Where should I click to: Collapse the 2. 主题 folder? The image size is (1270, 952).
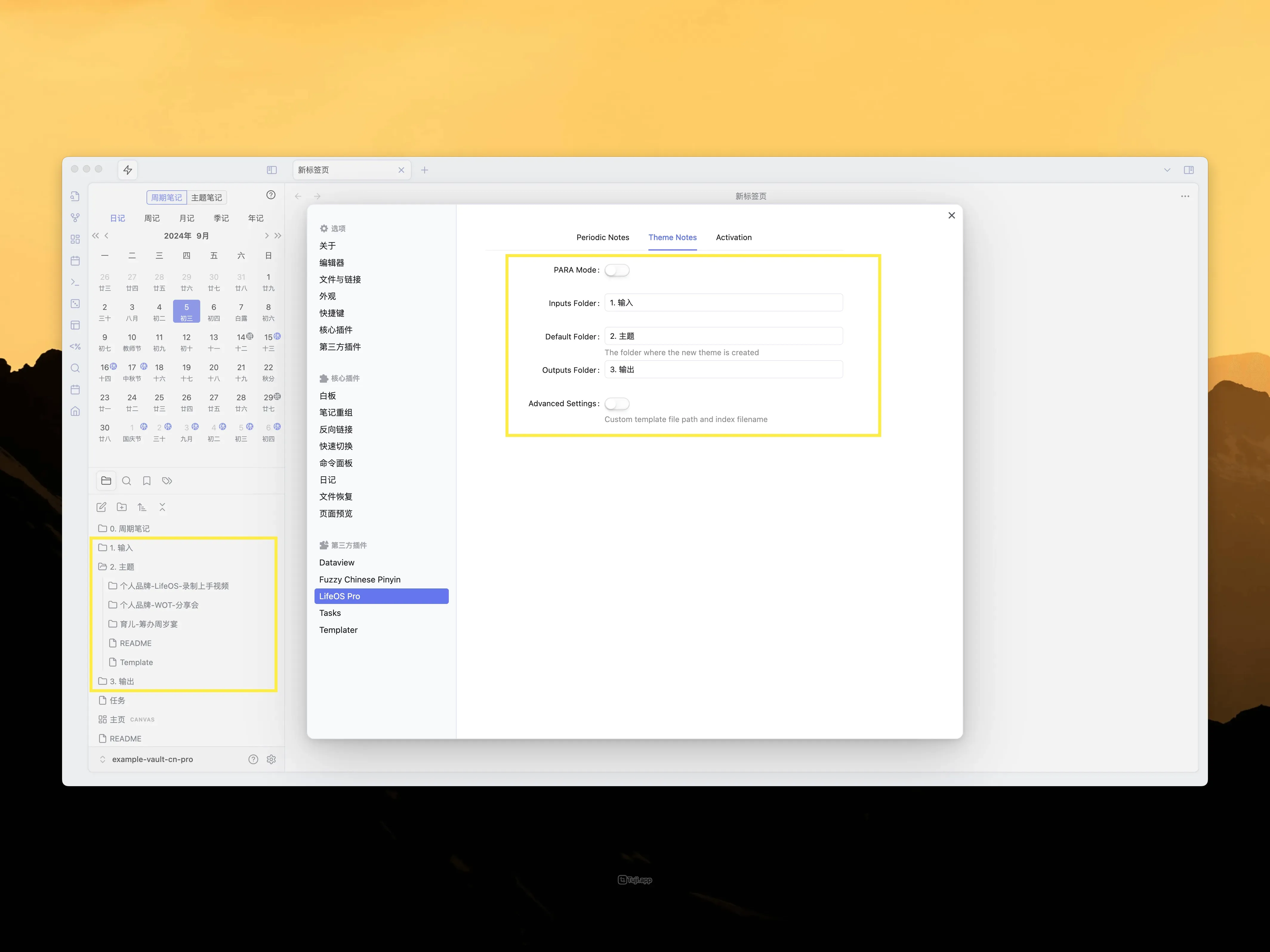[x=122, y=567]
